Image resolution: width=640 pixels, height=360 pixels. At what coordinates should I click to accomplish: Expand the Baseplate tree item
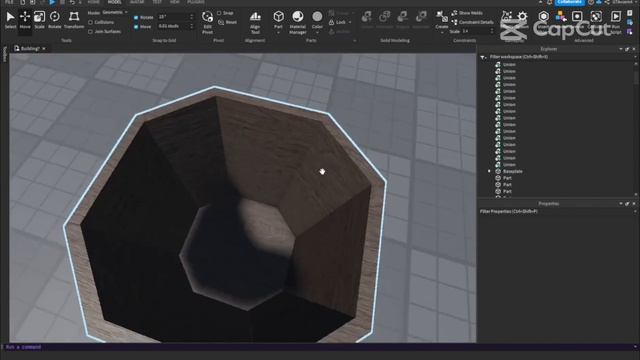point(489,171)
